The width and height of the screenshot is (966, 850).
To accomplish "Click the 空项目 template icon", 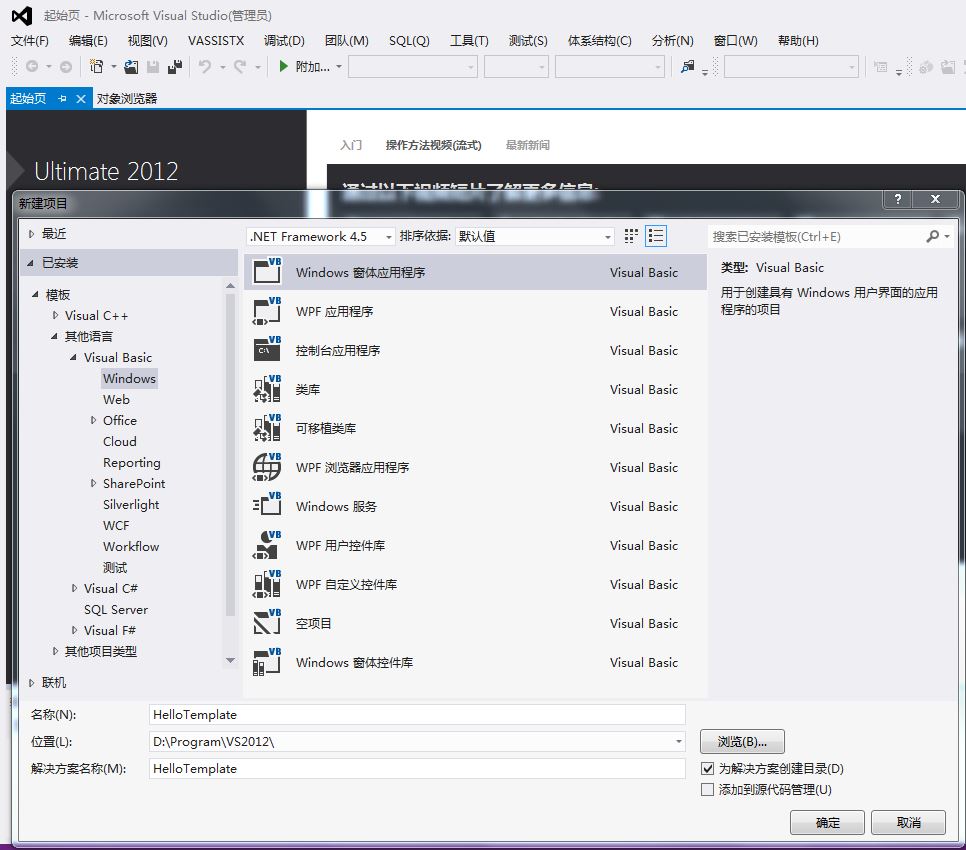I will (x=267, y=622).
